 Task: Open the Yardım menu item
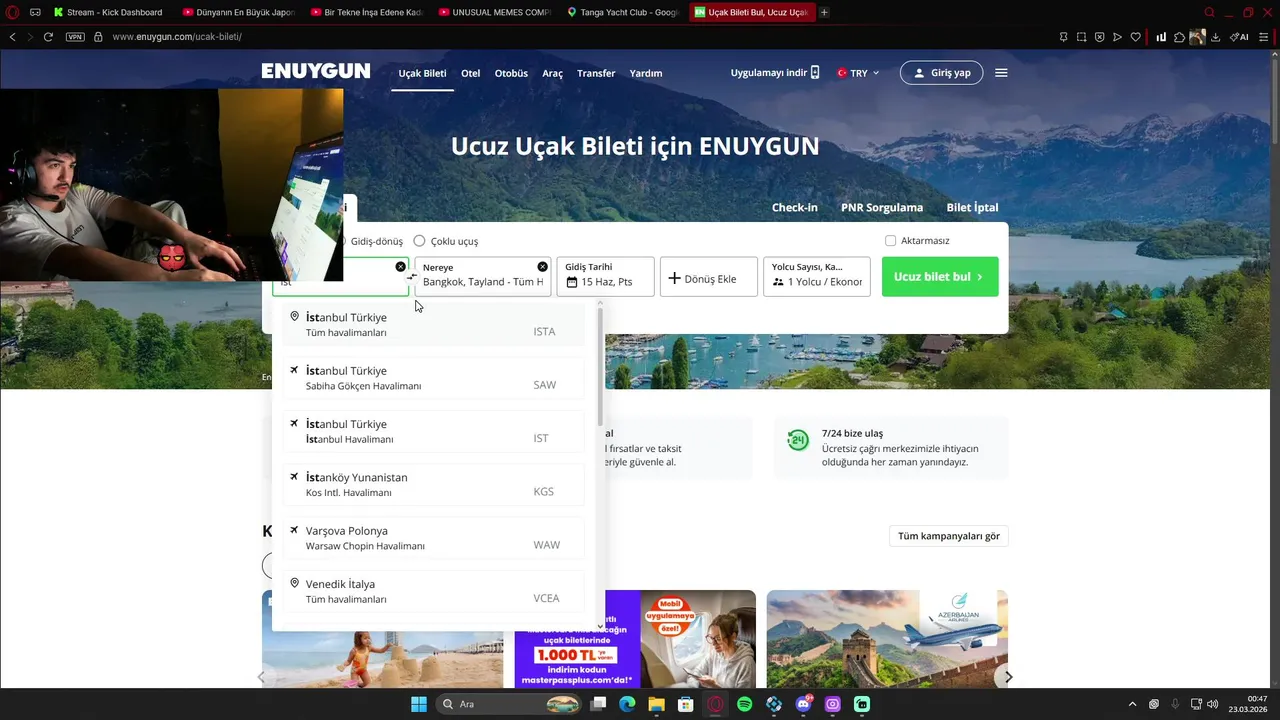646,73
